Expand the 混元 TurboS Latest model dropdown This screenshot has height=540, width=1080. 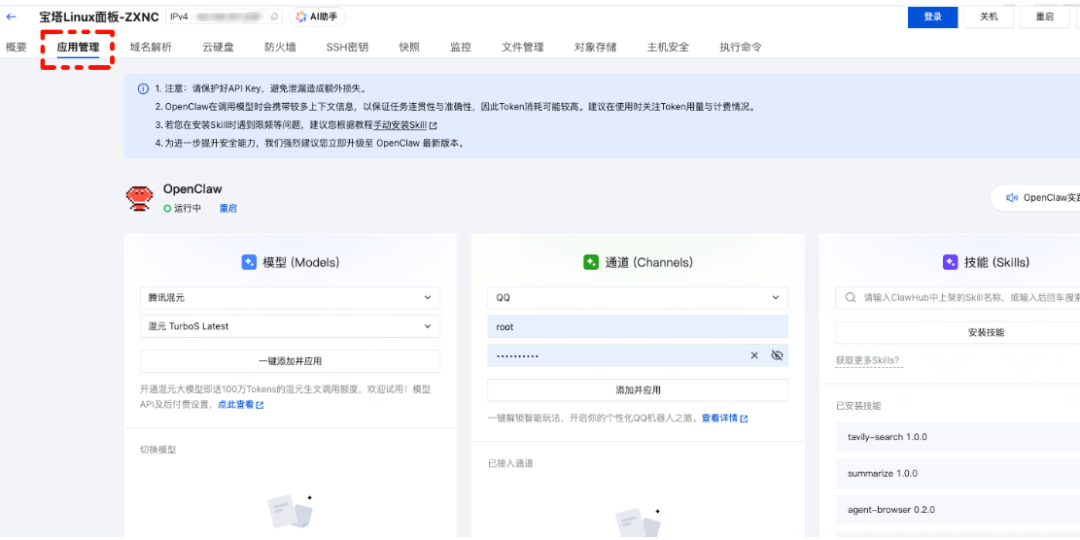(x=290, y=326)
